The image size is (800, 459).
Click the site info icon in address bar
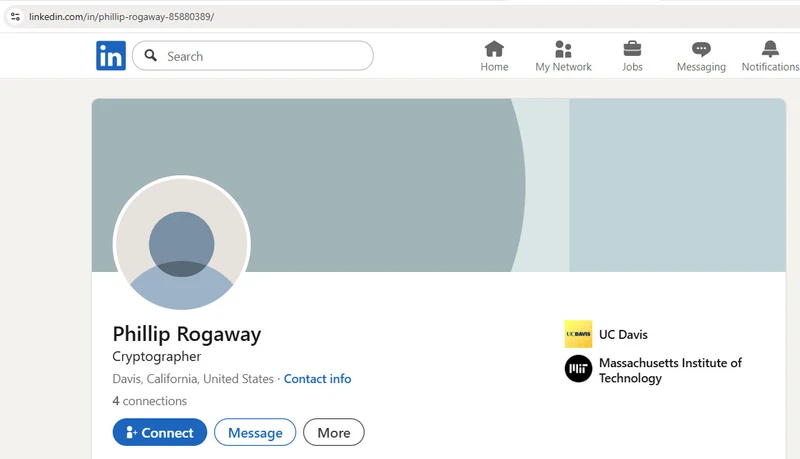click(15, 16)
